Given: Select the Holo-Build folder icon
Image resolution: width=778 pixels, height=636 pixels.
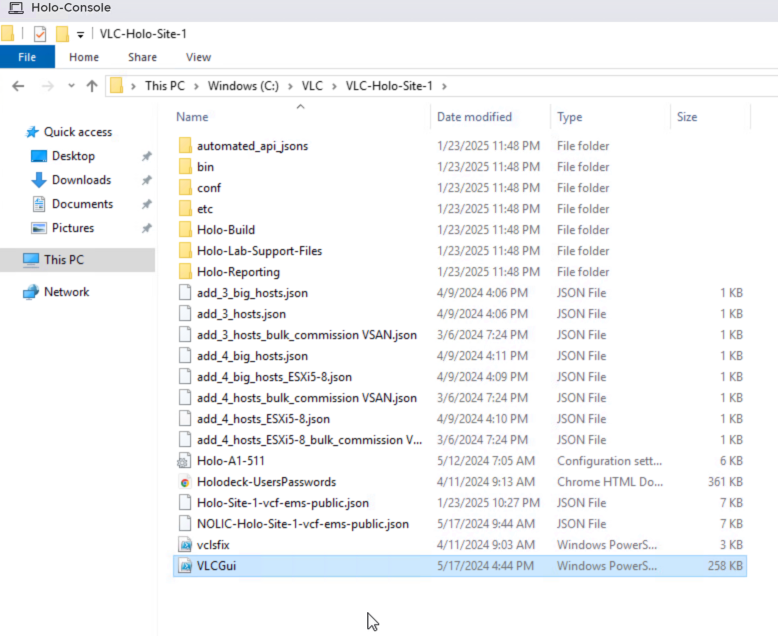Looking at the screenshot, I should 185,230.
